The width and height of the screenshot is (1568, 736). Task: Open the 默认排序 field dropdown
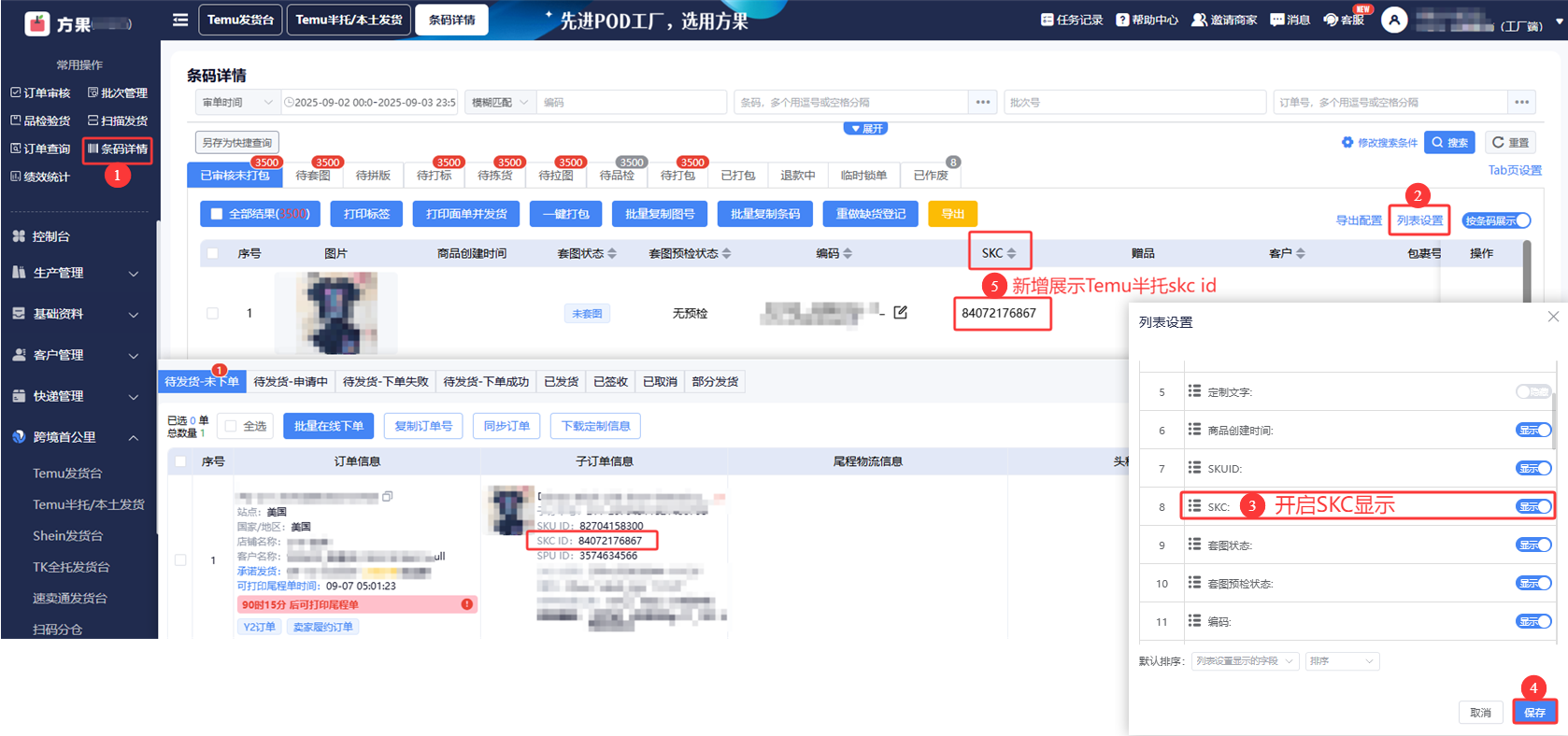(x=1246, y=661)
